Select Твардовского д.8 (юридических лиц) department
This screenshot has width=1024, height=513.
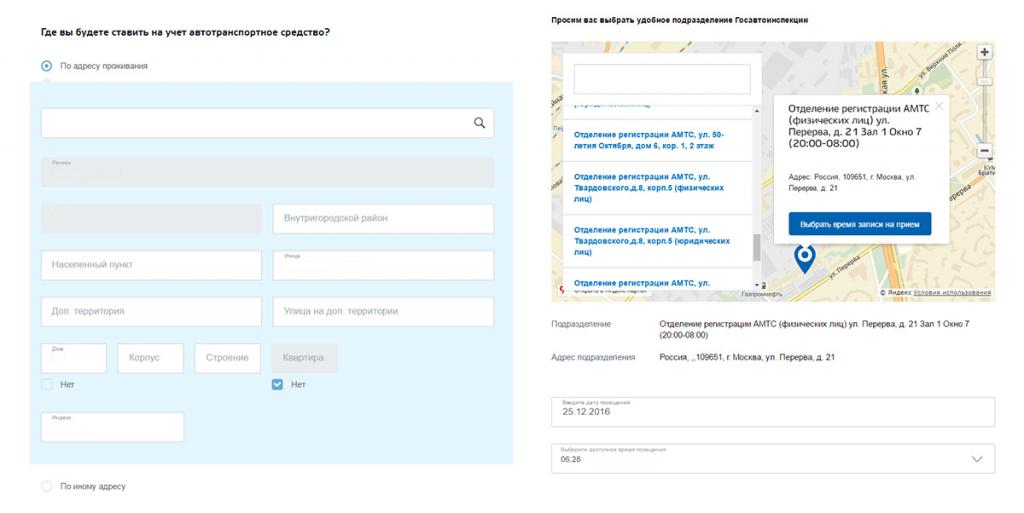[652, 241]
